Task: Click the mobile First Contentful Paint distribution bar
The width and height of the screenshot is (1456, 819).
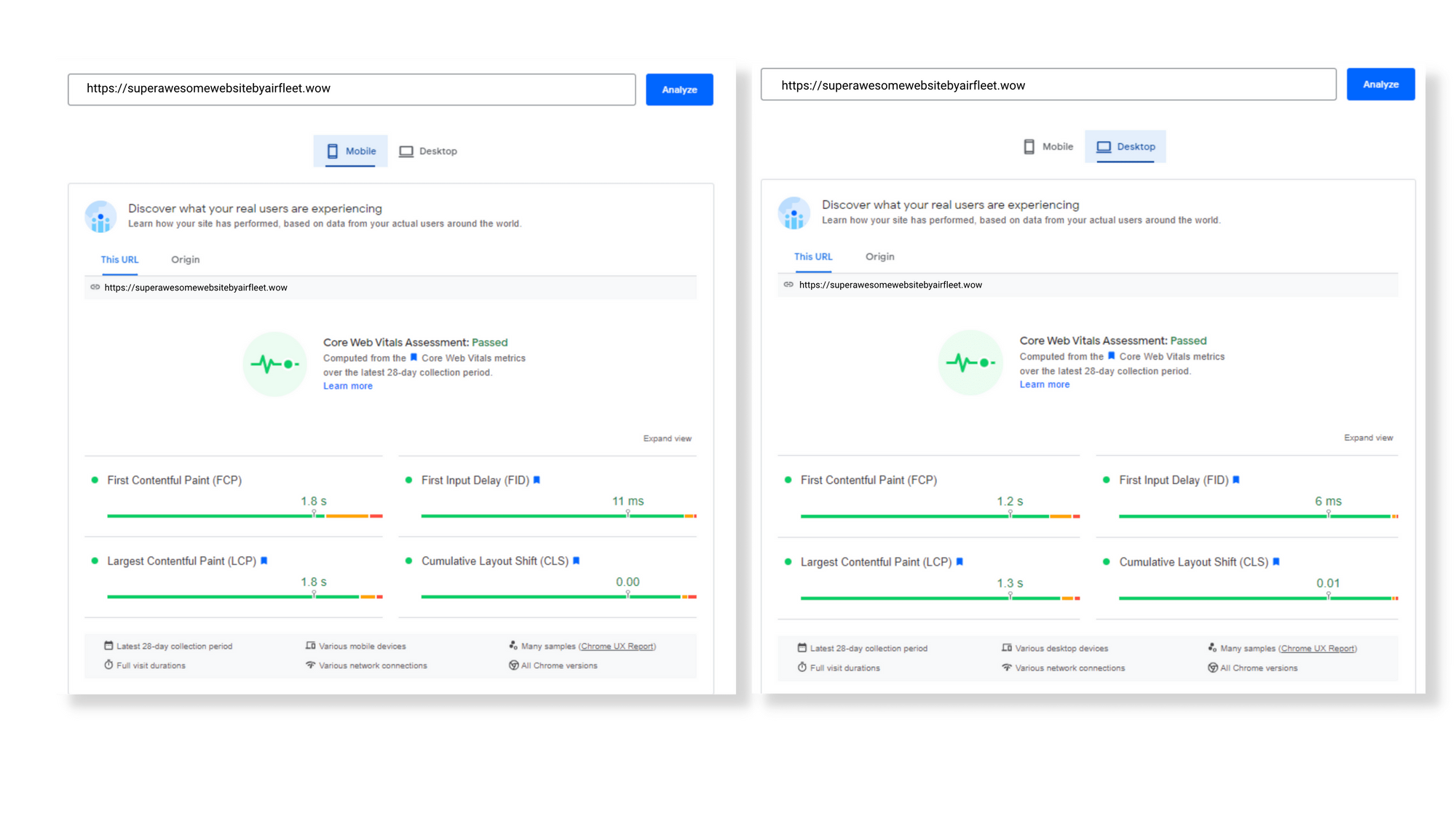Action: click(245, 516)
